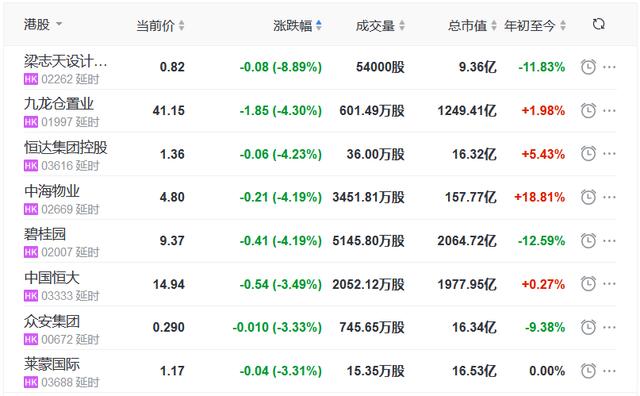640x396 pixels.
Task: Set alert clock for 恒达集团控股 row
Action: click(x=588, y=154)
